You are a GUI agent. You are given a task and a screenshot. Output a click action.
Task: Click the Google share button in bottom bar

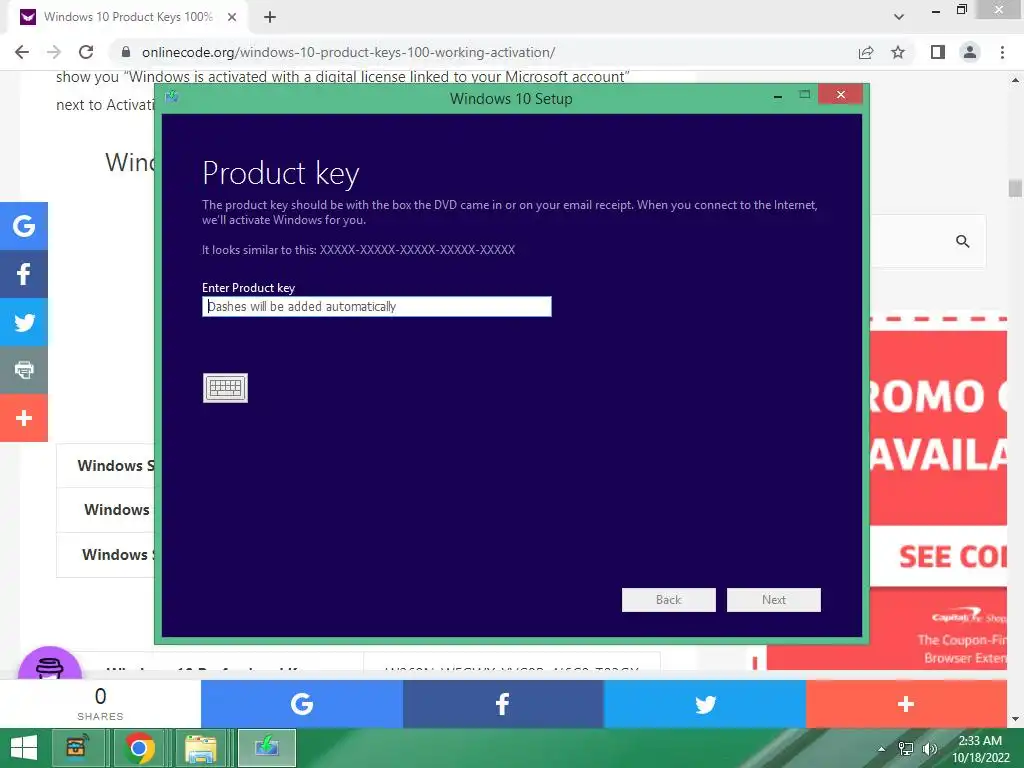coord(302,704)
